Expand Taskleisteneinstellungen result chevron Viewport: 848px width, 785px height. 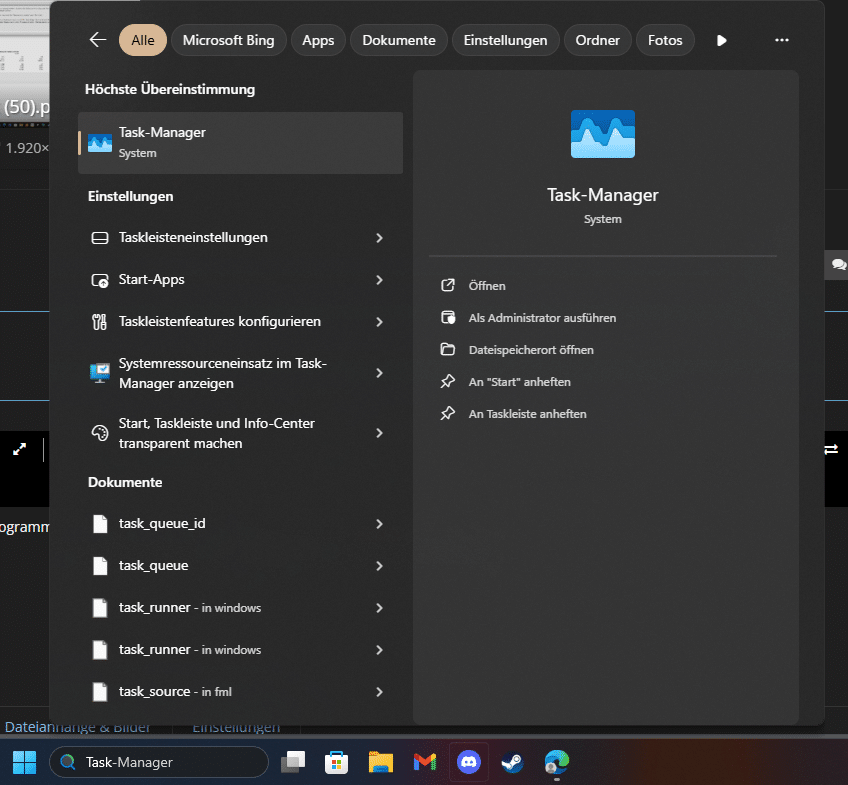pyautogui.click(x=380, y=238)
